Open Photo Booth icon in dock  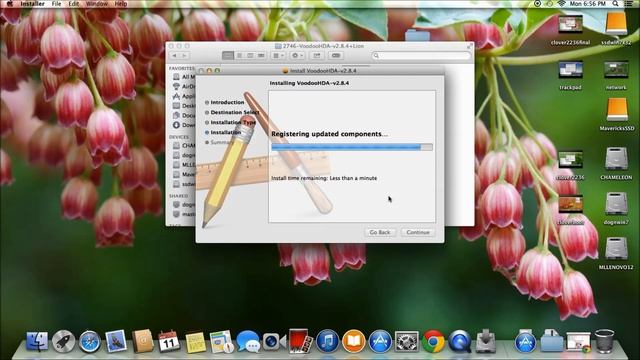coord(300,340)
